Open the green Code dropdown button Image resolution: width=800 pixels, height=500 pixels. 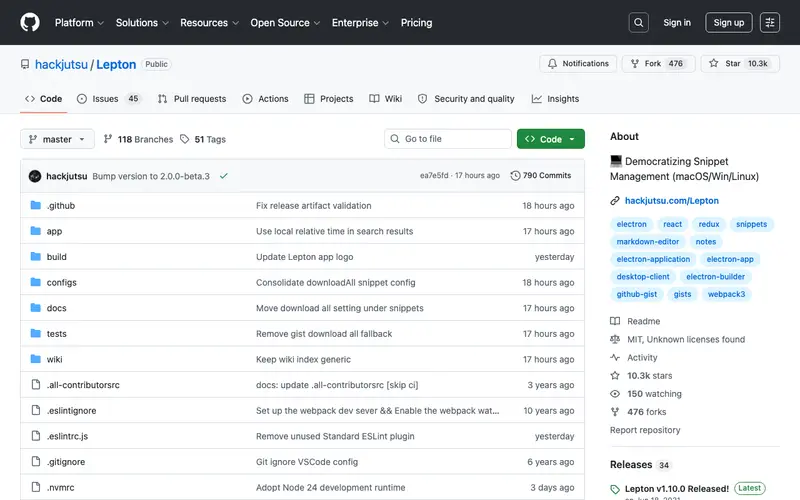pos(551,139)
